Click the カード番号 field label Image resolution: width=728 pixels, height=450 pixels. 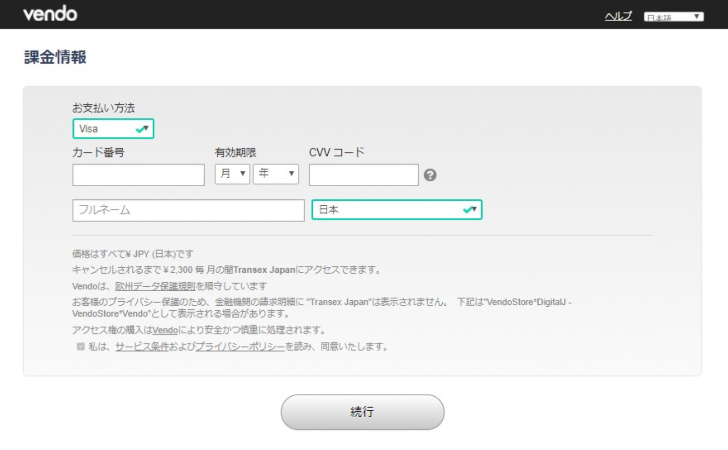[97, 153]
